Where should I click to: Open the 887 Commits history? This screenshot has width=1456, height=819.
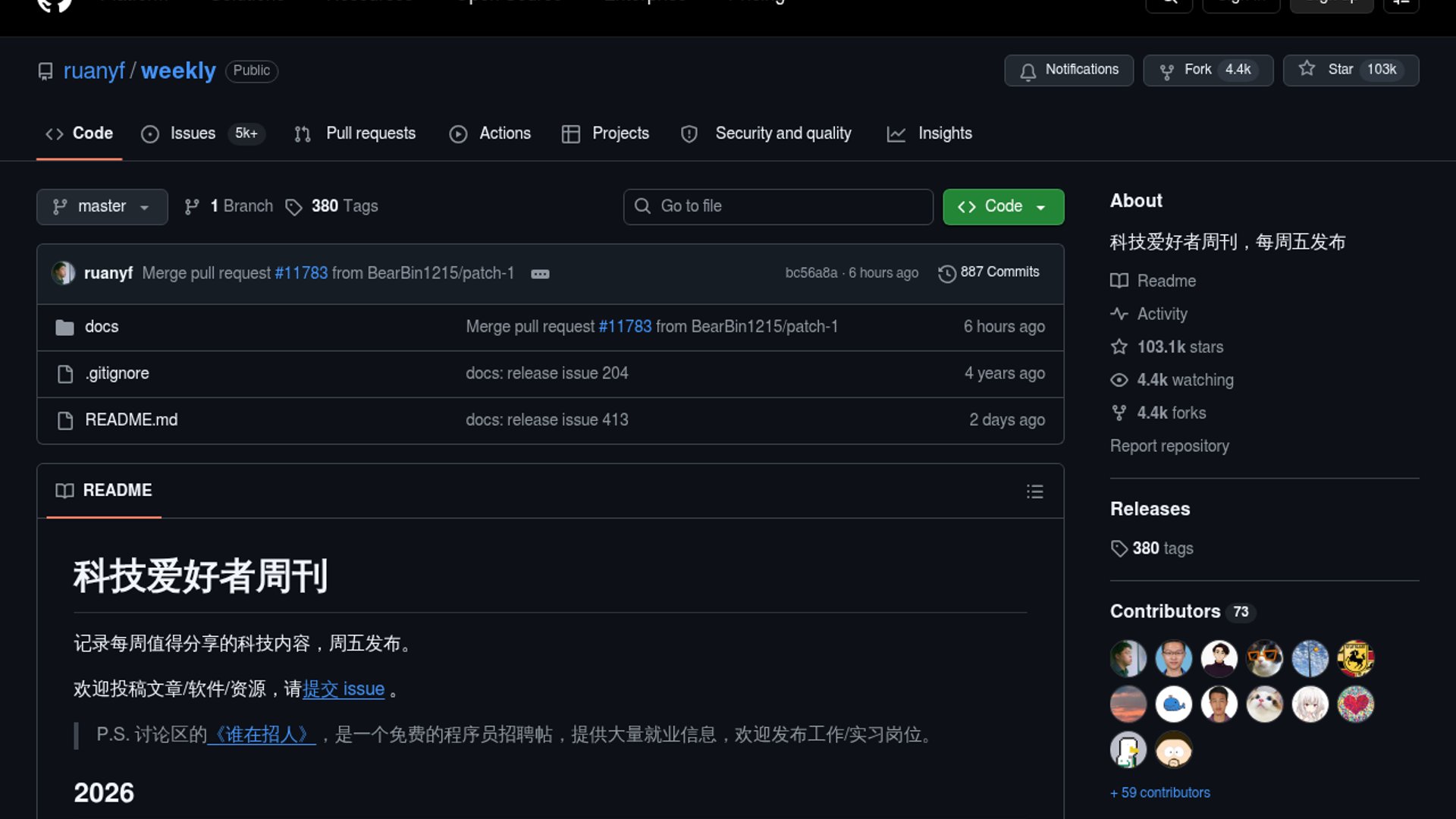click(989, 272)
